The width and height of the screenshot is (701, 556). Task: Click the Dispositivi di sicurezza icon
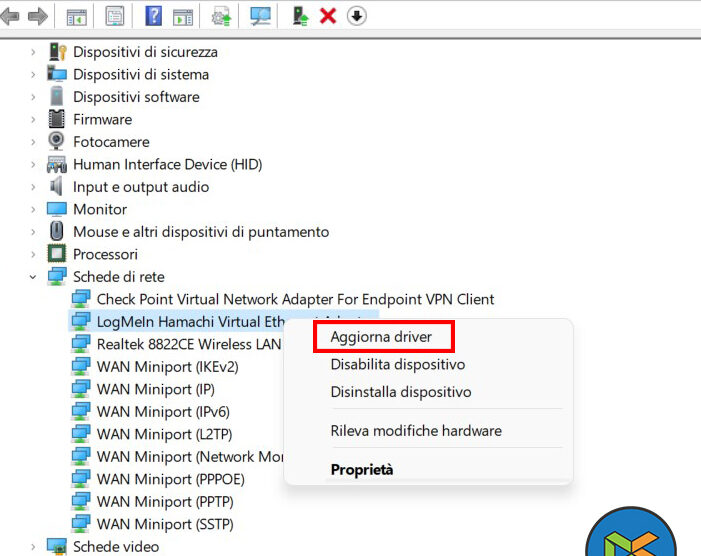(x=57, y=52)
